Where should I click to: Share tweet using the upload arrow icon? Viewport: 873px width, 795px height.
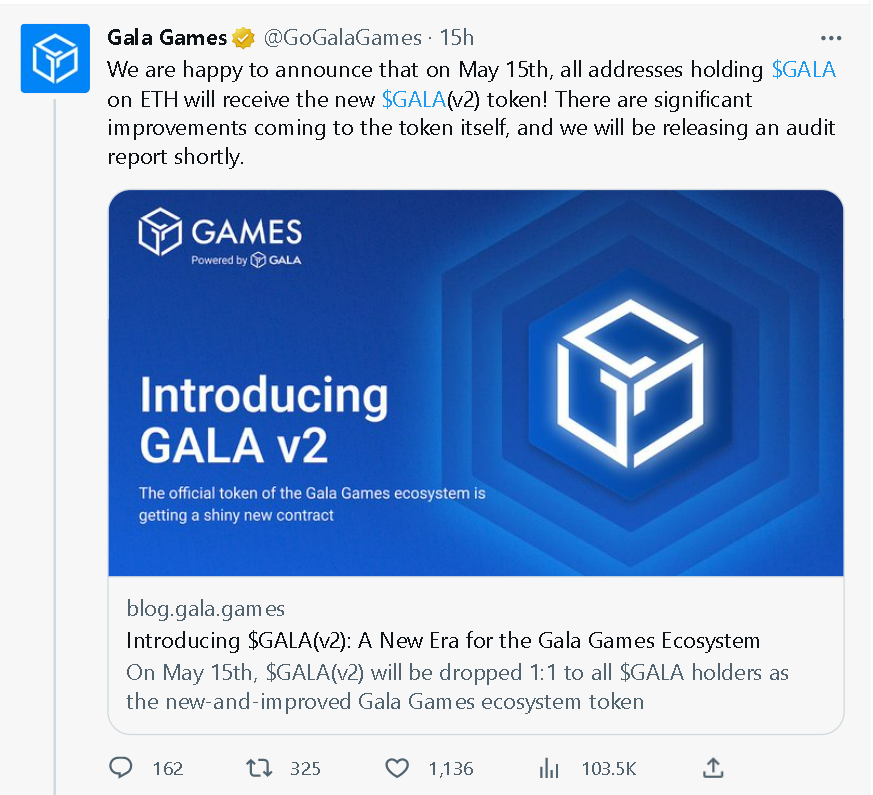click(713, 768)
